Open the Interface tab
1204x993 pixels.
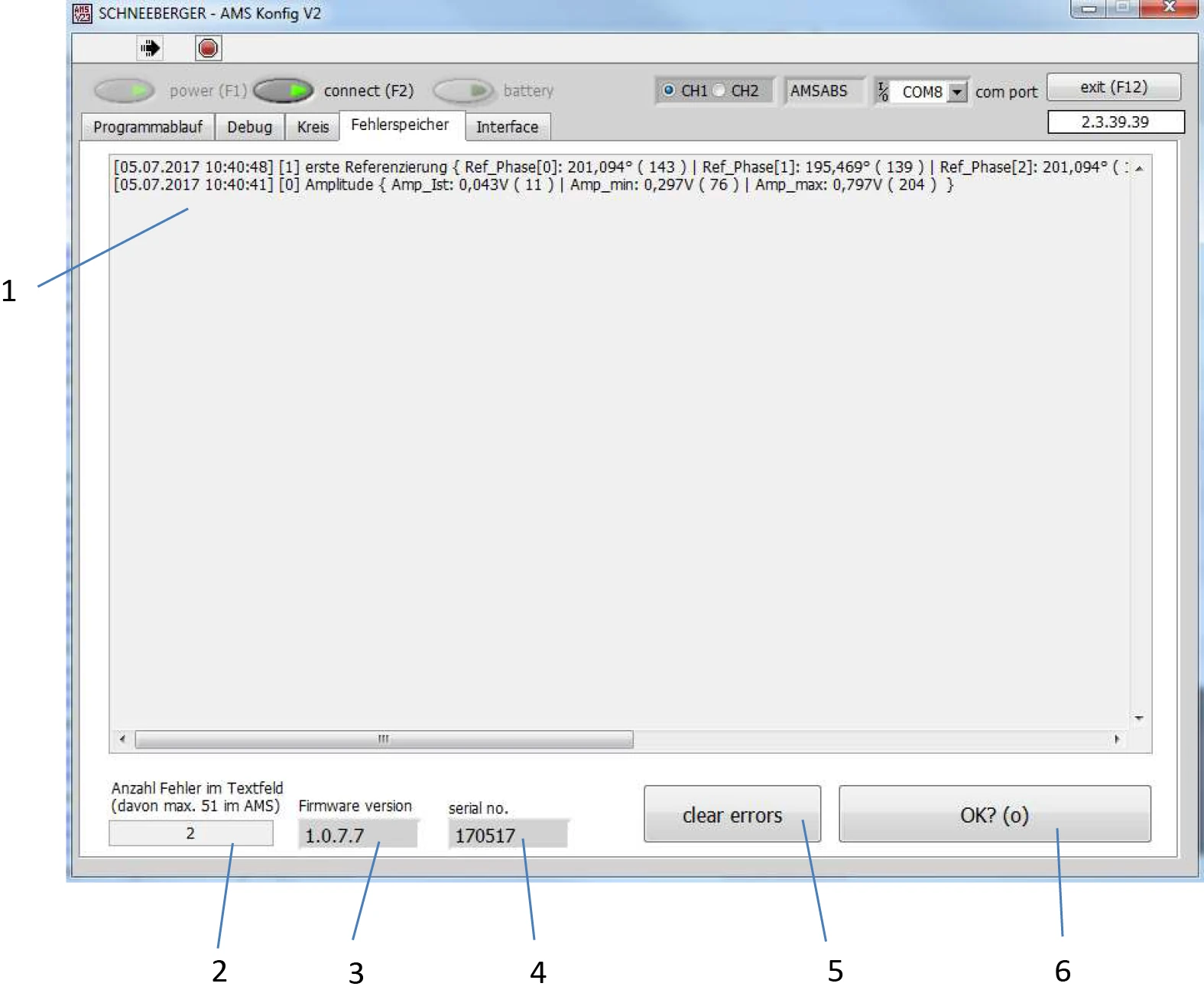click(507, 127)
